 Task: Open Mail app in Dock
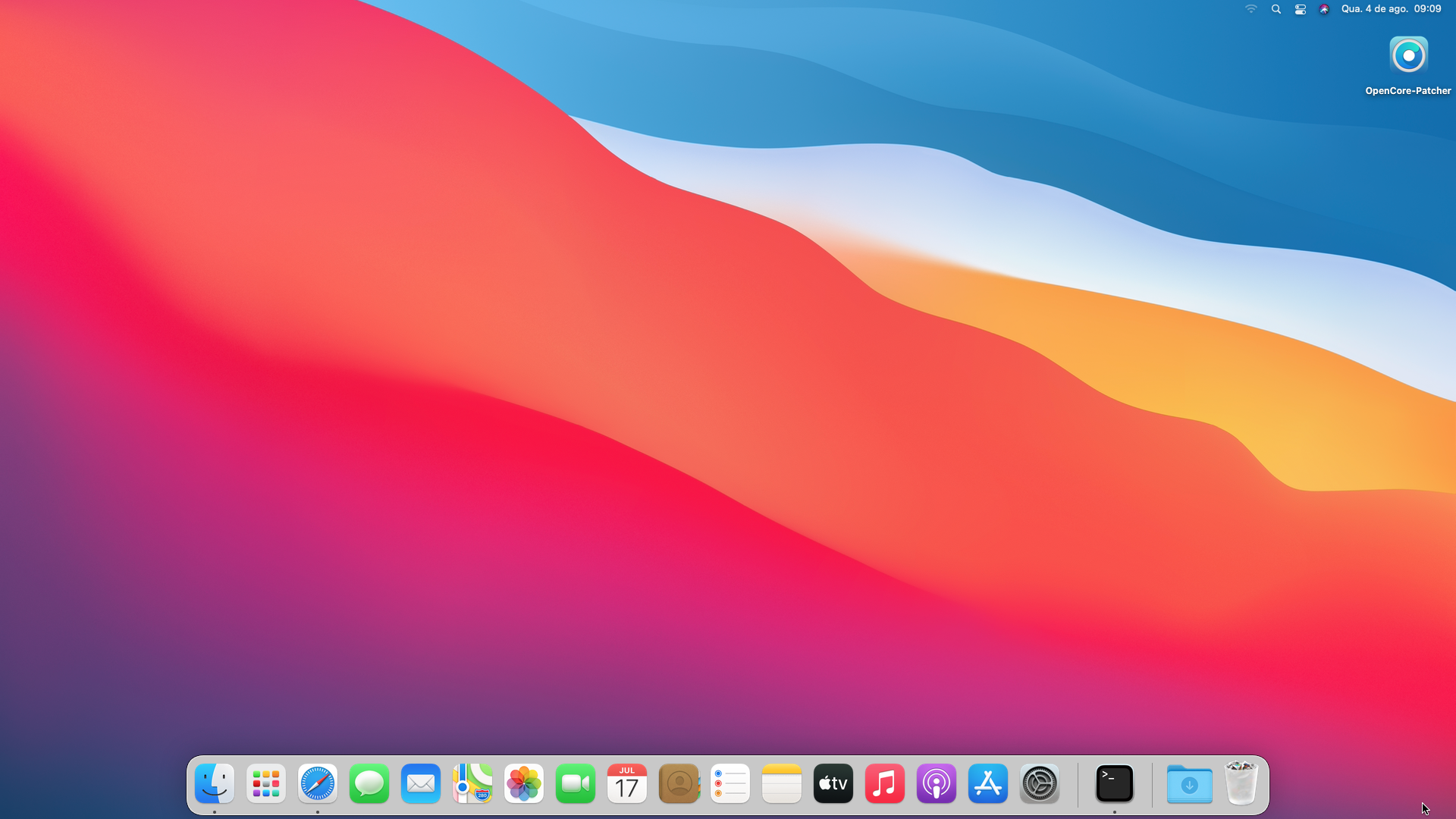421,783
